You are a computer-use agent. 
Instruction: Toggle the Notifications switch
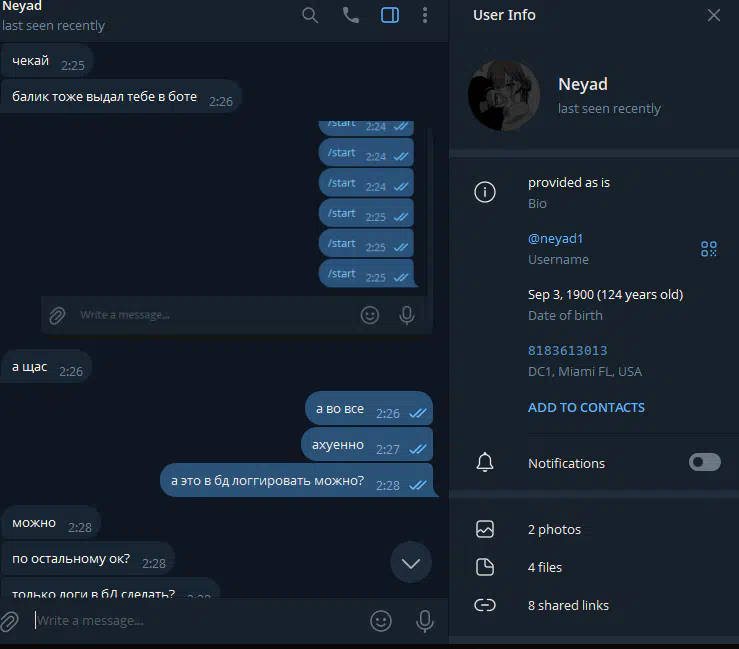point(705,462)
